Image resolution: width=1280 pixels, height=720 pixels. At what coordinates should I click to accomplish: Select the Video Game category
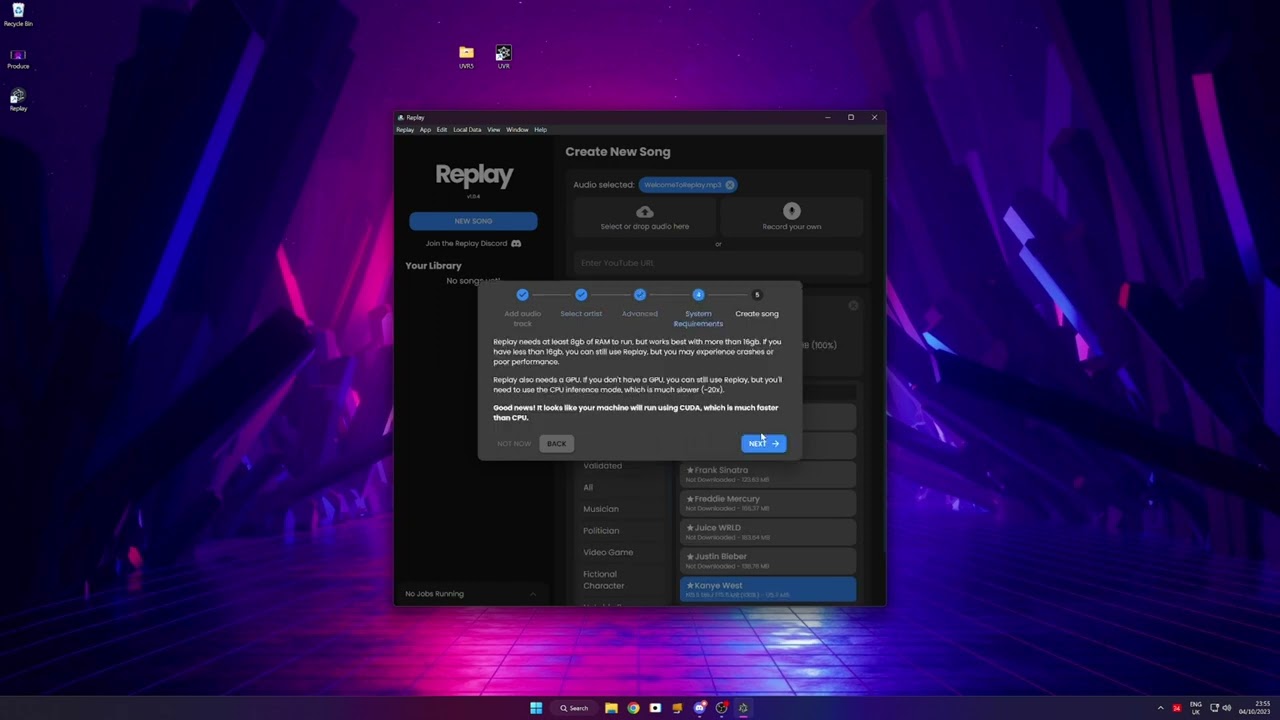click(x=608, y=552)
